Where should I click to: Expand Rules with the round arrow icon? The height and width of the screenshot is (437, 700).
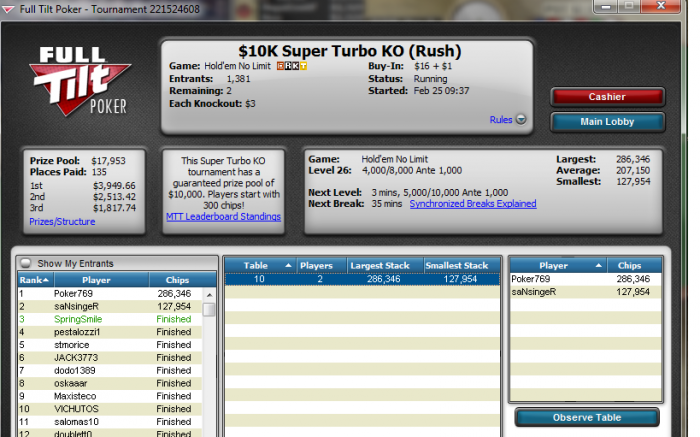click(521, 120)
